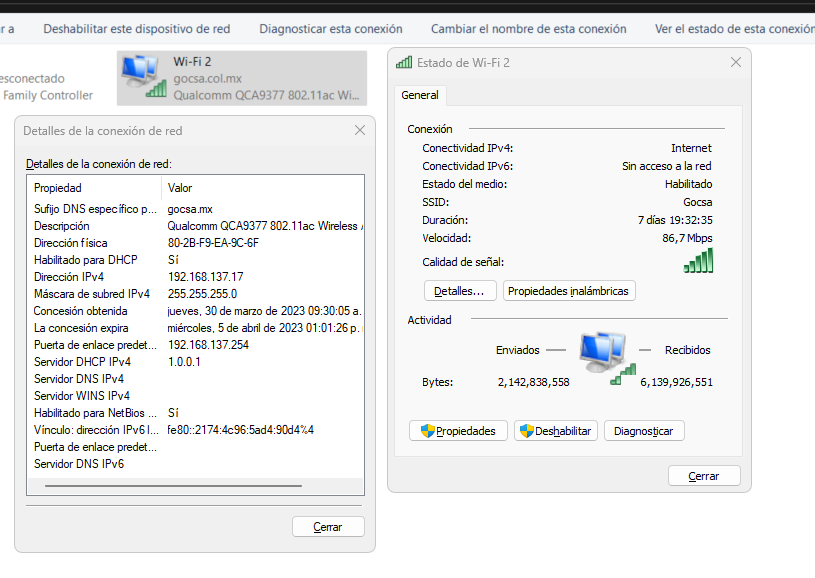Open Propiedades inalámbricas

(566, 290)
